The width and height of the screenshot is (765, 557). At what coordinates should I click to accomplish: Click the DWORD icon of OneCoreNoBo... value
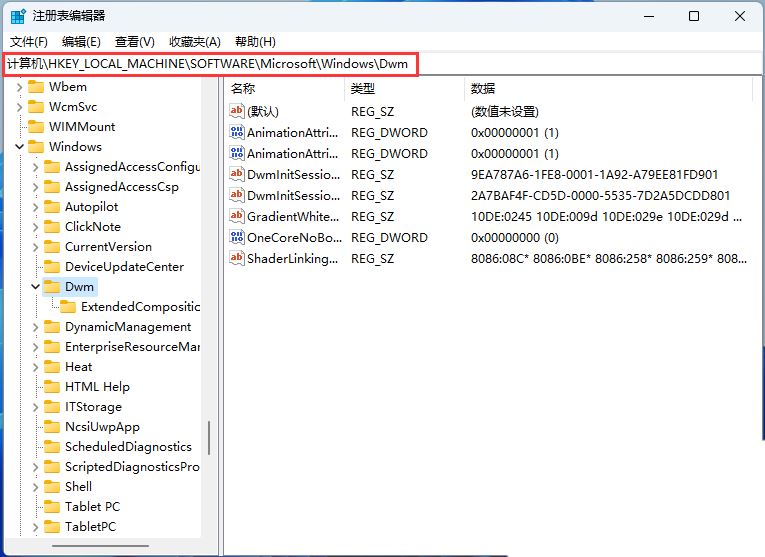237,237
